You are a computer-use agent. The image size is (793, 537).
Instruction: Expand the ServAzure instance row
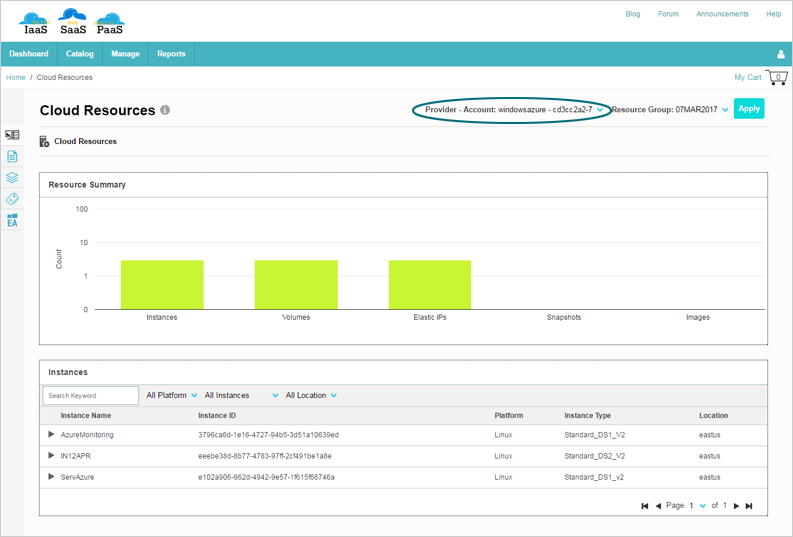[51, 477]
